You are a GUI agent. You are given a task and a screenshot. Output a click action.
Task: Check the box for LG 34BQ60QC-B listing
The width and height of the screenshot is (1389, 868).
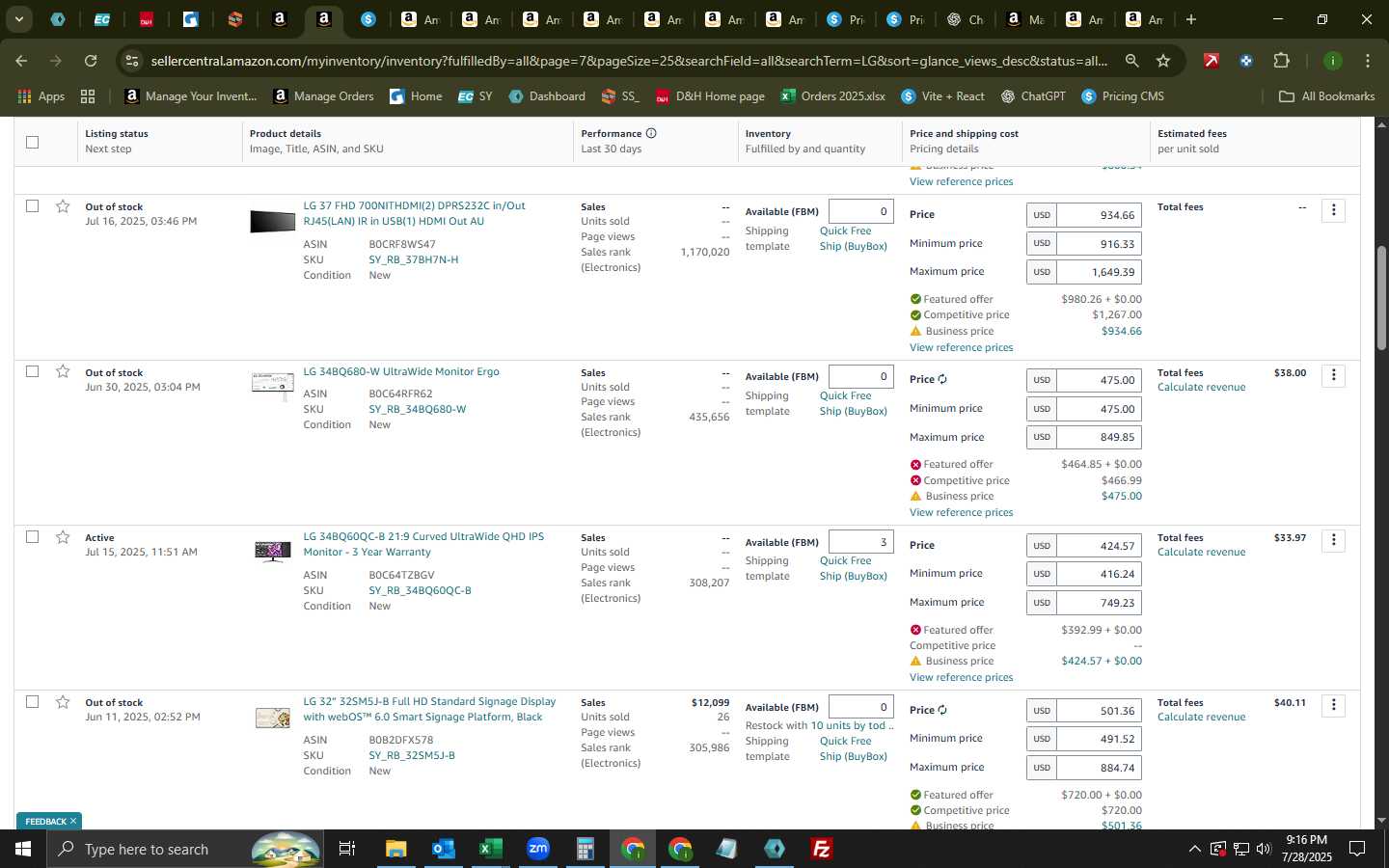[x=32, y=537]
